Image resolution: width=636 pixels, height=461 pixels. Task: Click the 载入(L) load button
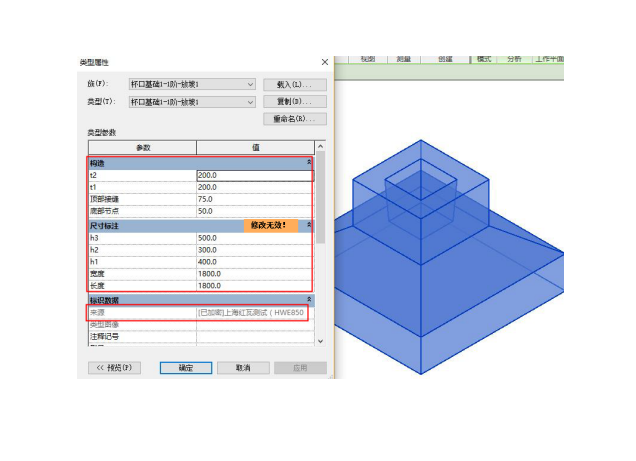pos(294,84)
